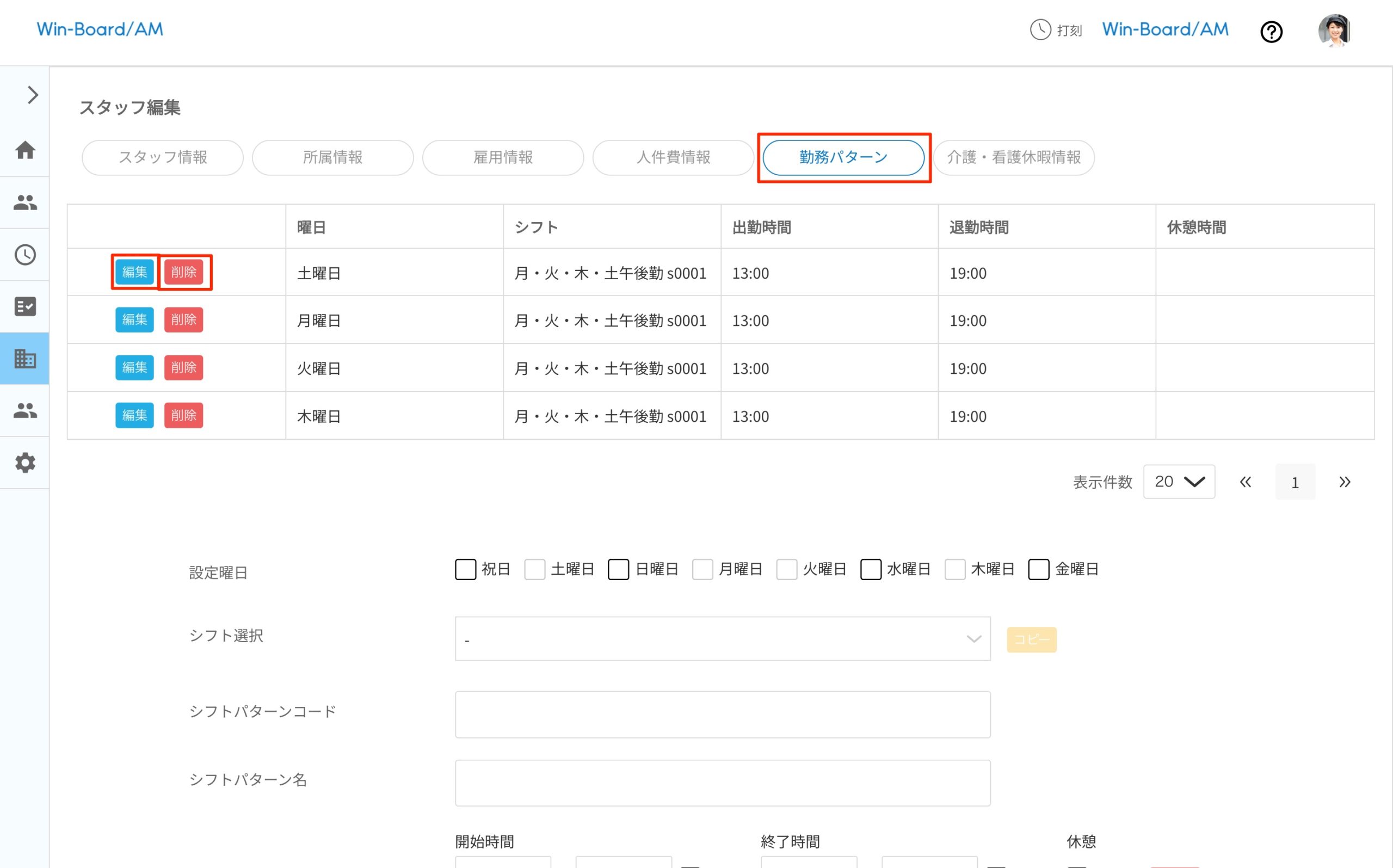Click the lower group management icon

pyautogui.click(x=24, y=410)
